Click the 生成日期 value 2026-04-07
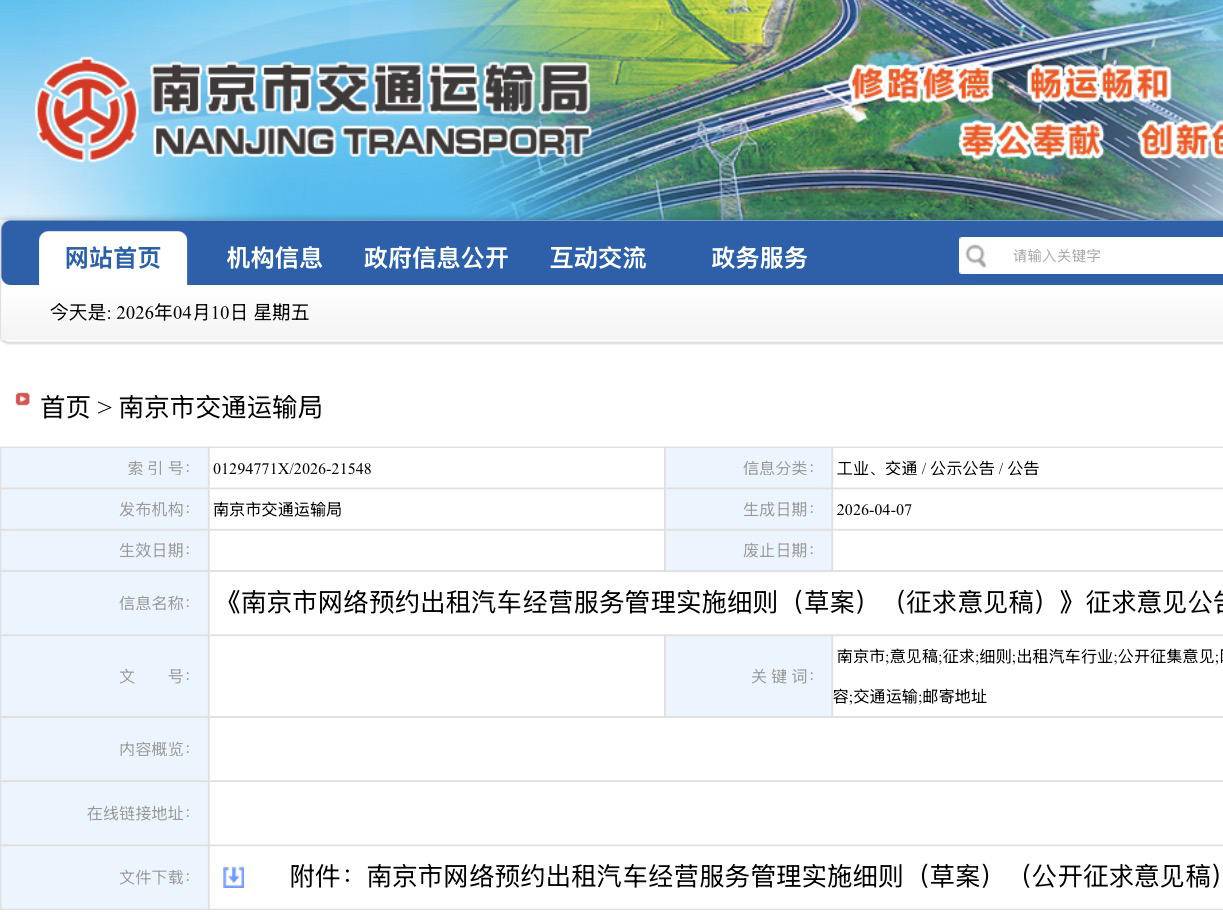The height and width of the screenshot is (917, 1223). click(x=874, y=509)
